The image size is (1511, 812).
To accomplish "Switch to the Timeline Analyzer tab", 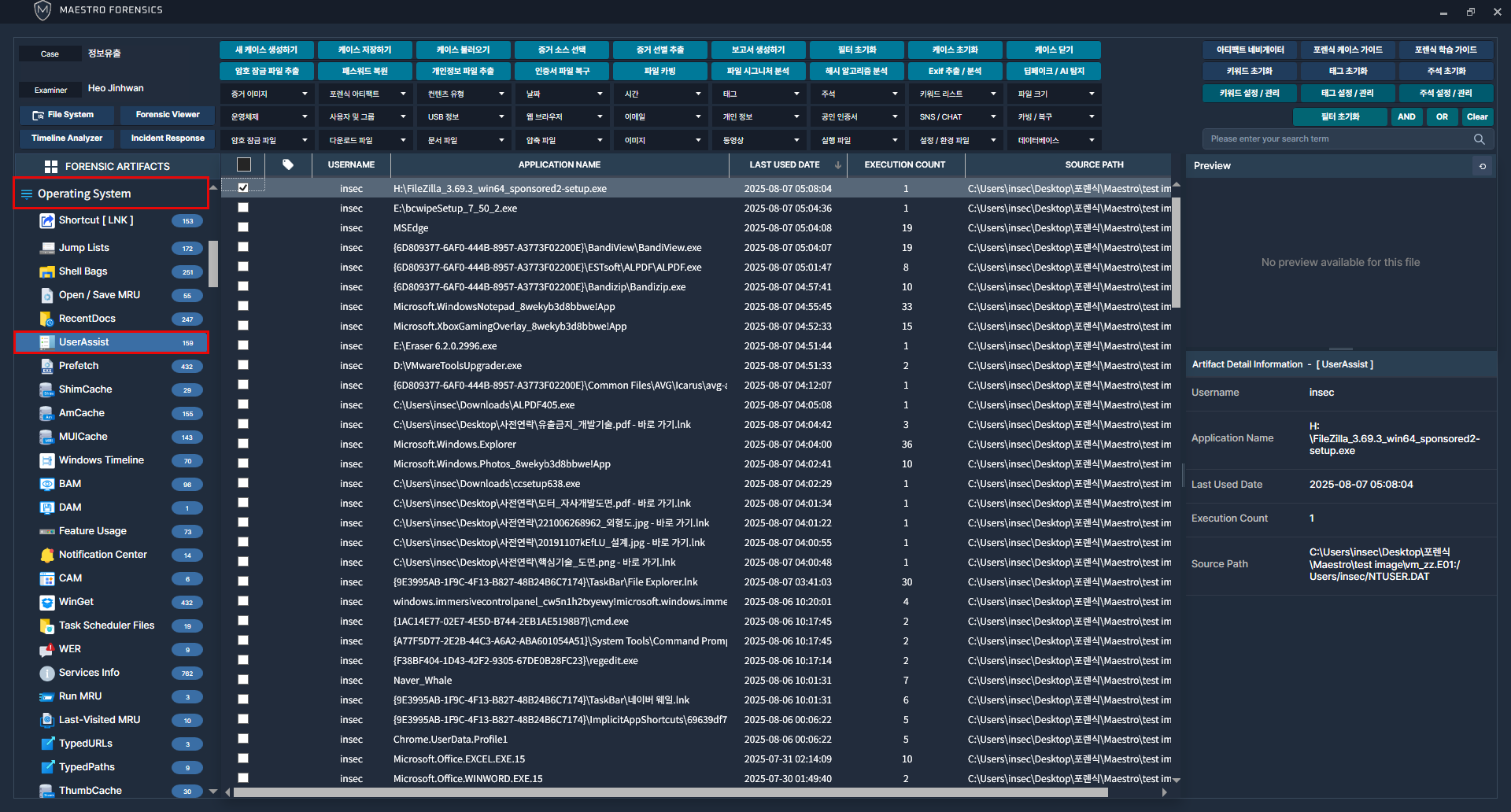I will click(67, 138).
